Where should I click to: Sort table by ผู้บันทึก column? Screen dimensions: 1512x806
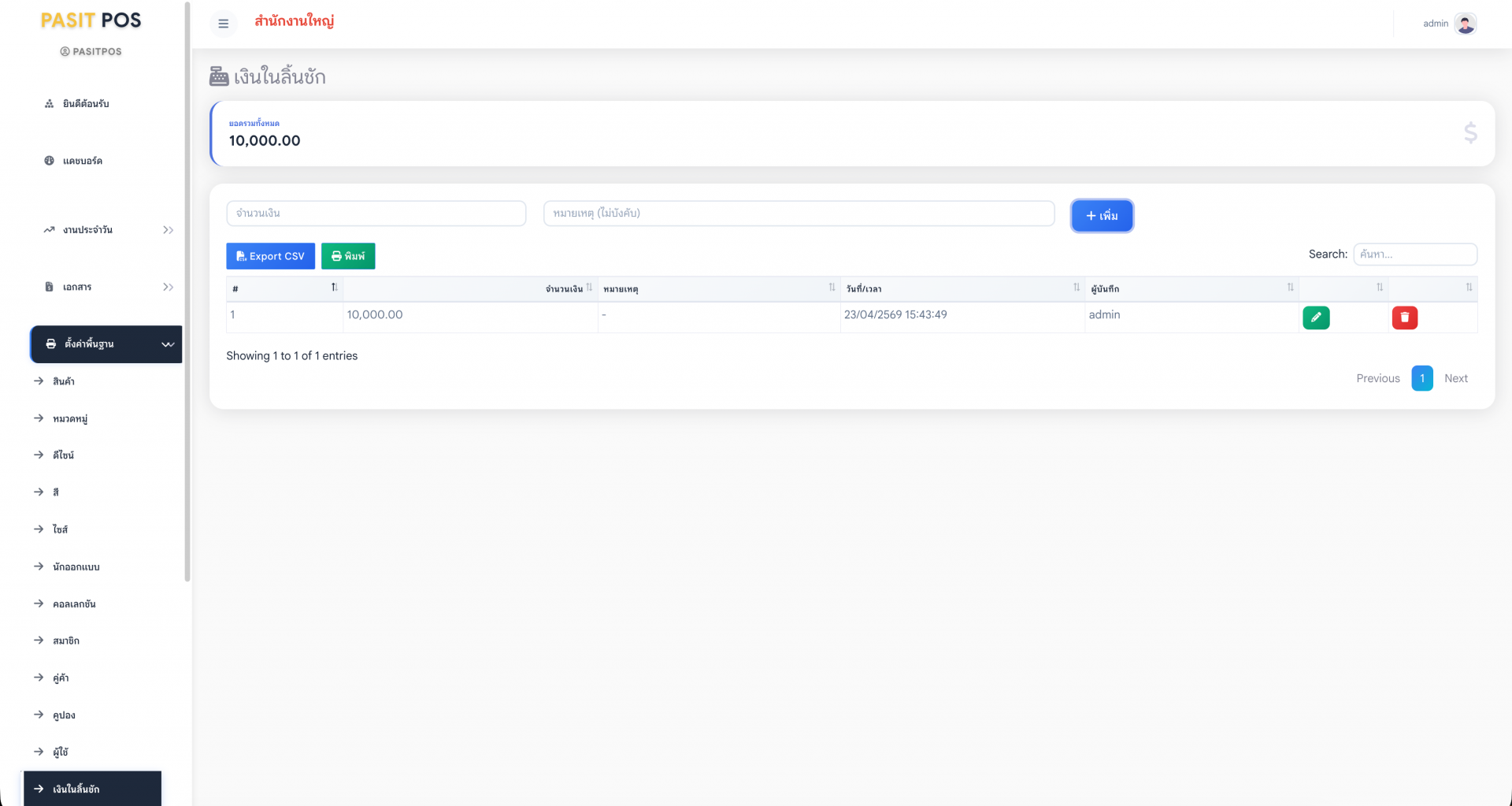[x=1191, y=288]
